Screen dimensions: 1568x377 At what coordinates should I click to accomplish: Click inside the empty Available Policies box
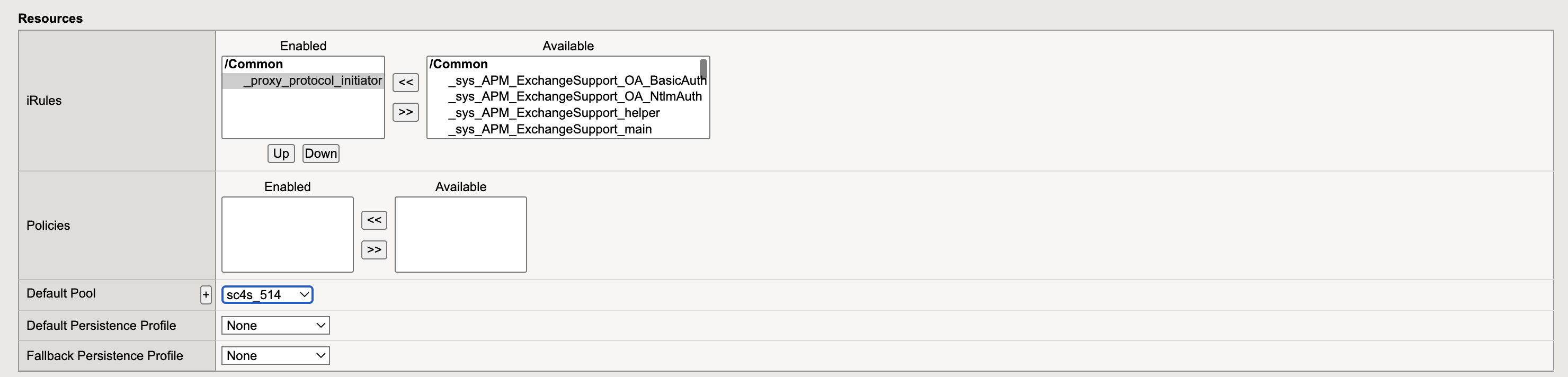click(x=460, y=235)
